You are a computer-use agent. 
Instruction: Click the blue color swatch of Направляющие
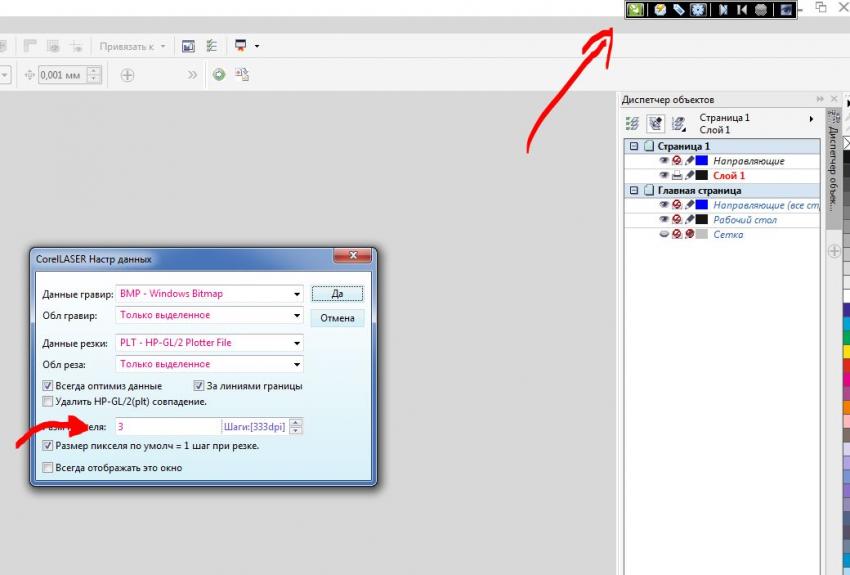pos(702,160)
